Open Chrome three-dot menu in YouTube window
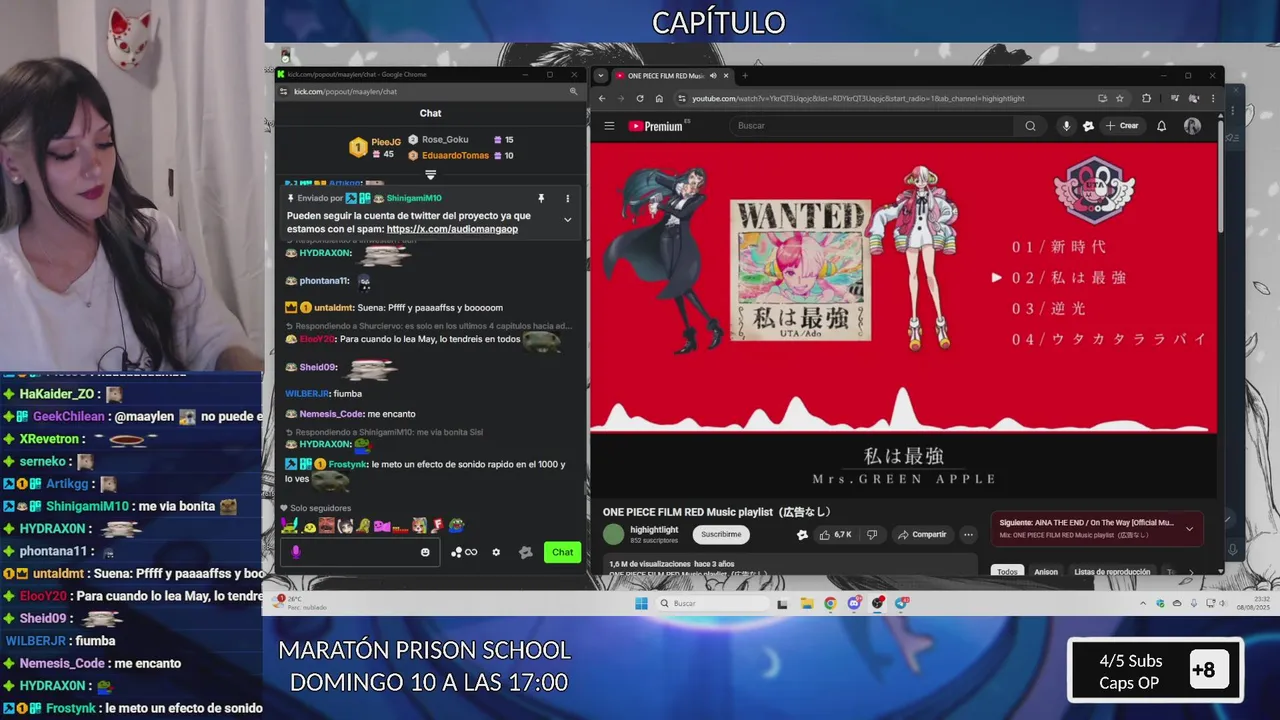Screen dimensions: 1280x720 (x=1212, y=98)
